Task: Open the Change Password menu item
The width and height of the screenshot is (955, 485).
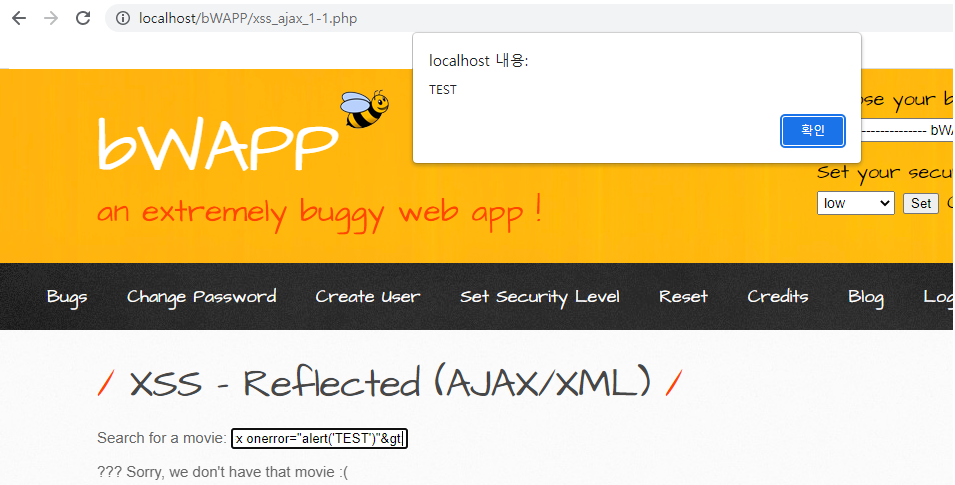Action: 202,297
